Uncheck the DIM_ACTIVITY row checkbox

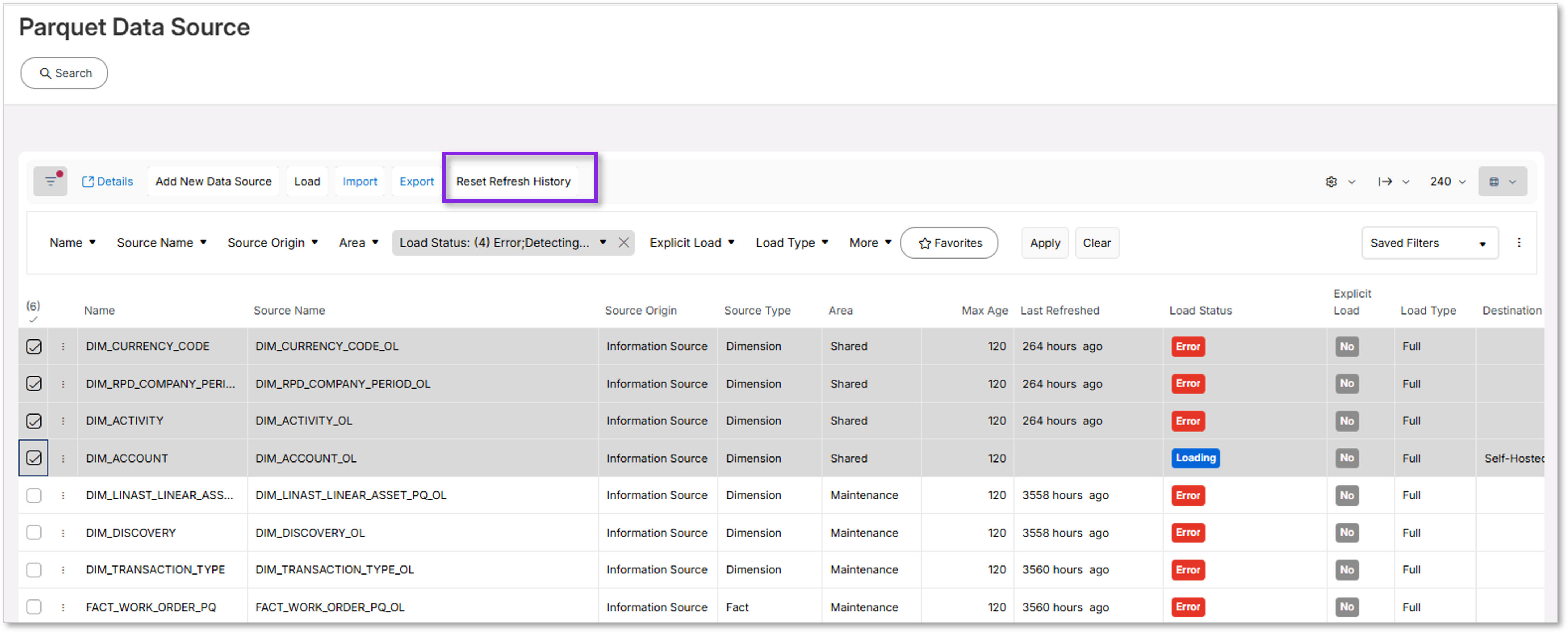[34, 421]
